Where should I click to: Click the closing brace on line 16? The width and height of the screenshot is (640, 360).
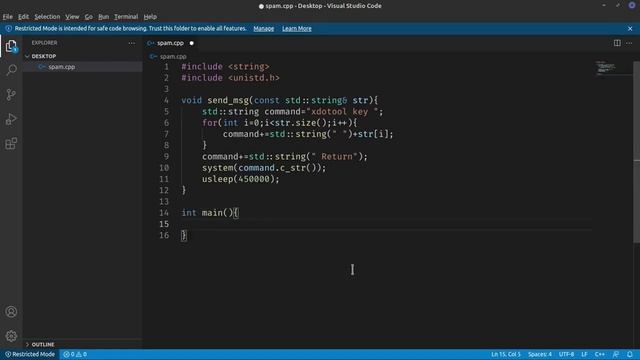click(x=184, y=235)
